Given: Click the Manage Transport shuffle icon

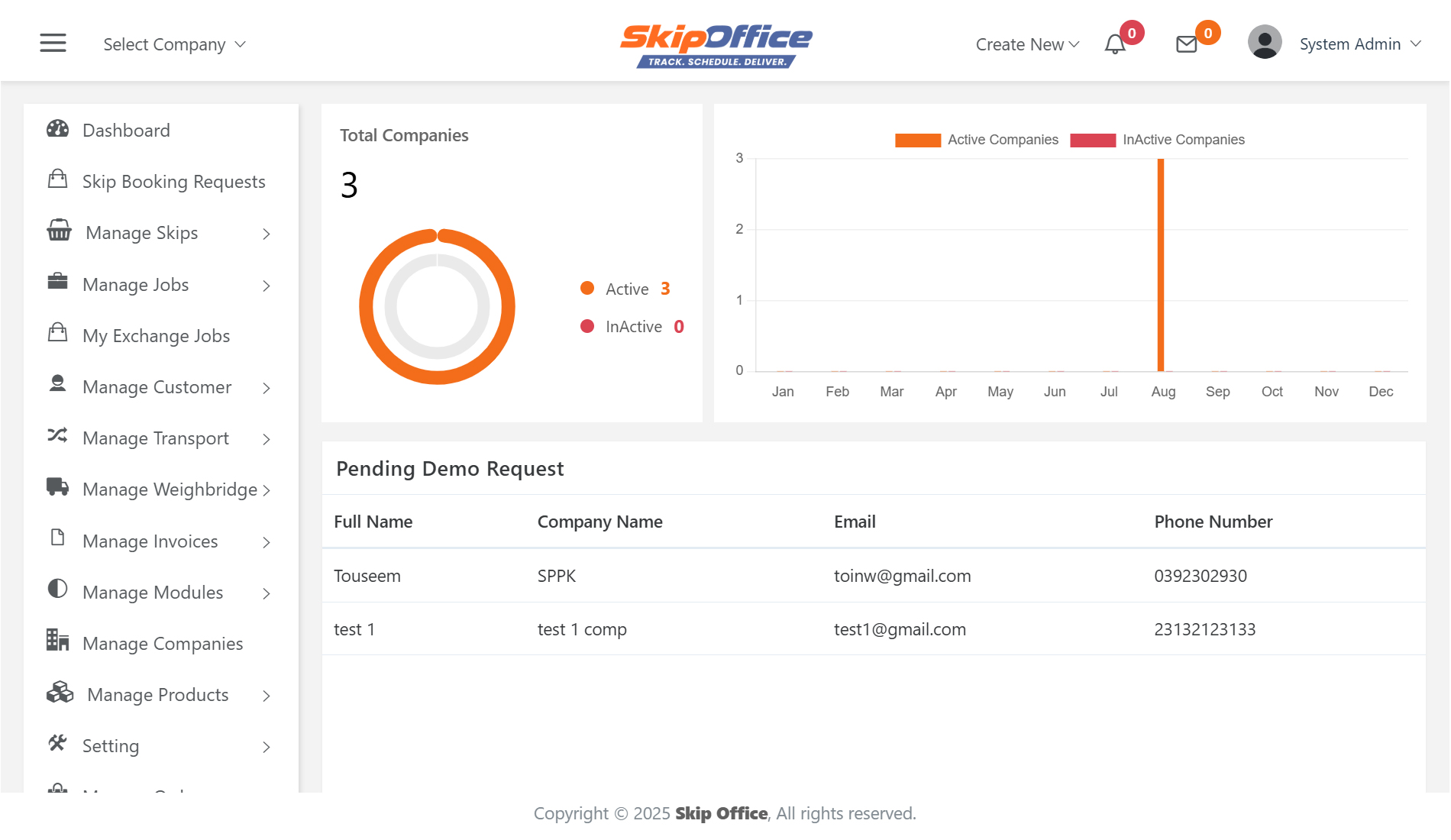Looking at the screenshot, I should [58, 435].
